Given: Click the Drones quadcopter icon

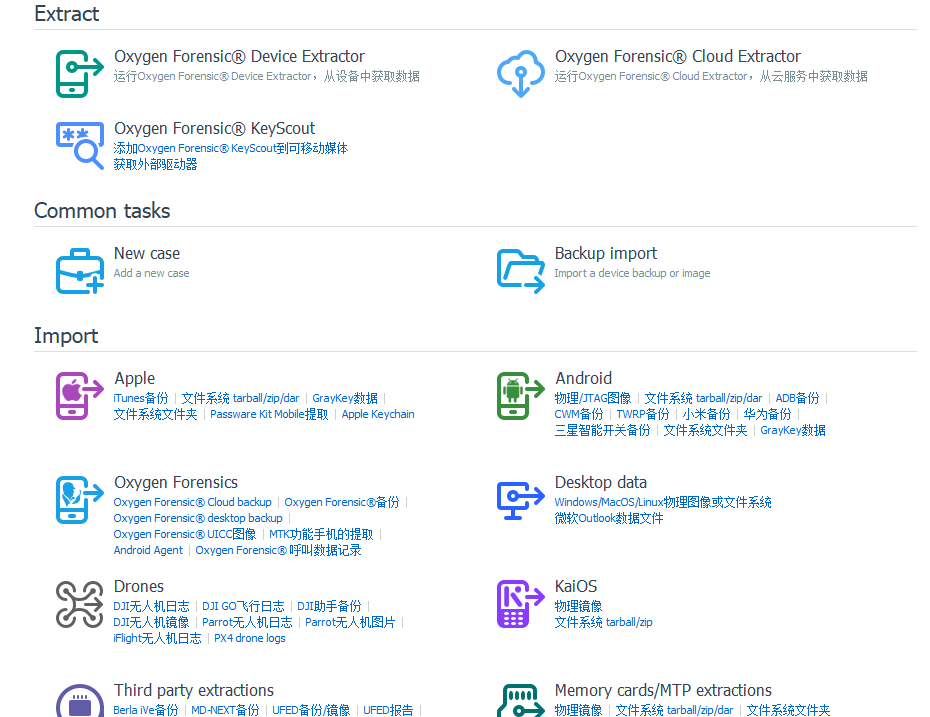Looking at the screenshot, I should (x=80, y=604).
